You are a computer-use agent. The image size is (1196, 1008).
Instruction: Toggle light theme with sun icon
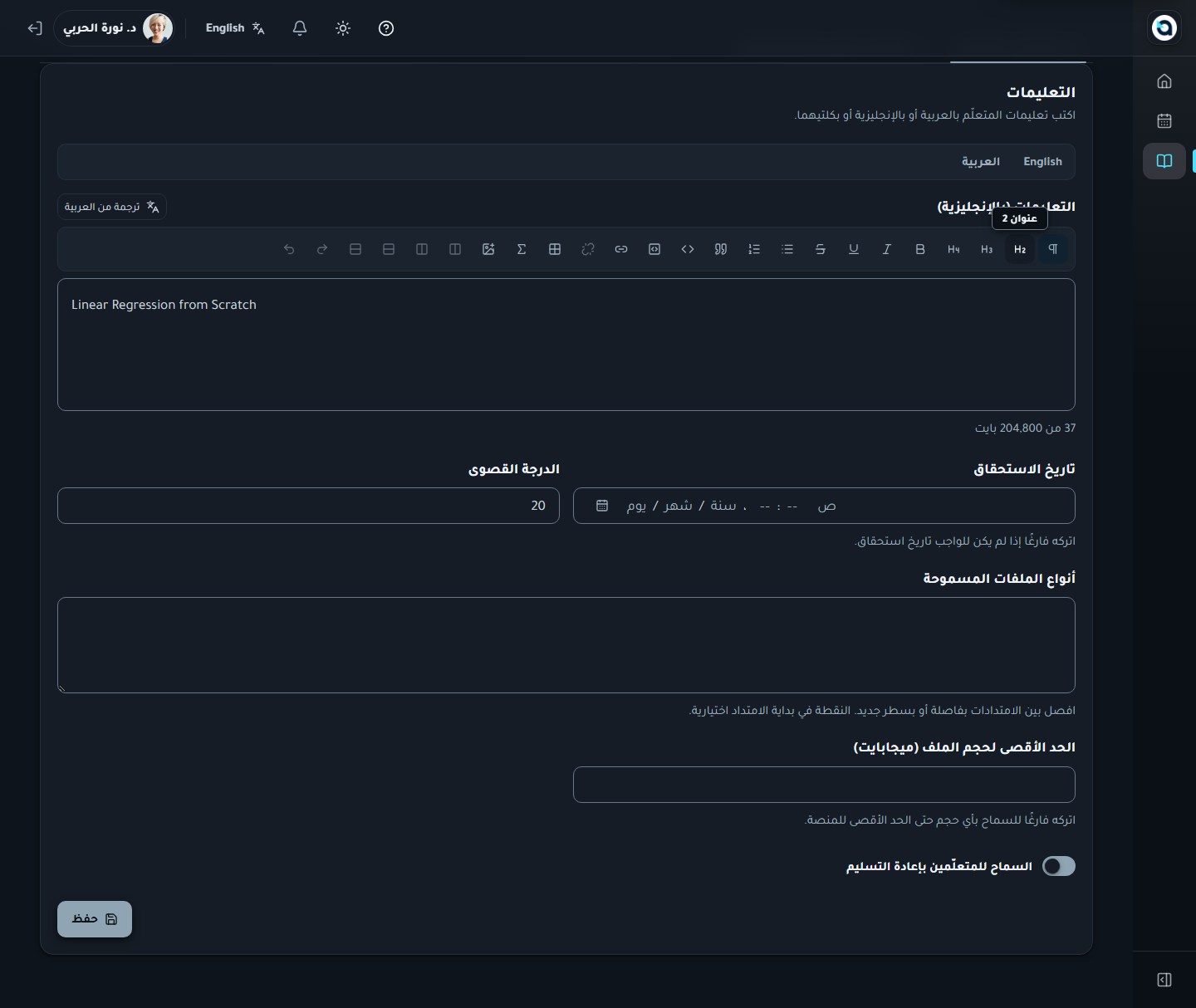pos(343,28)
